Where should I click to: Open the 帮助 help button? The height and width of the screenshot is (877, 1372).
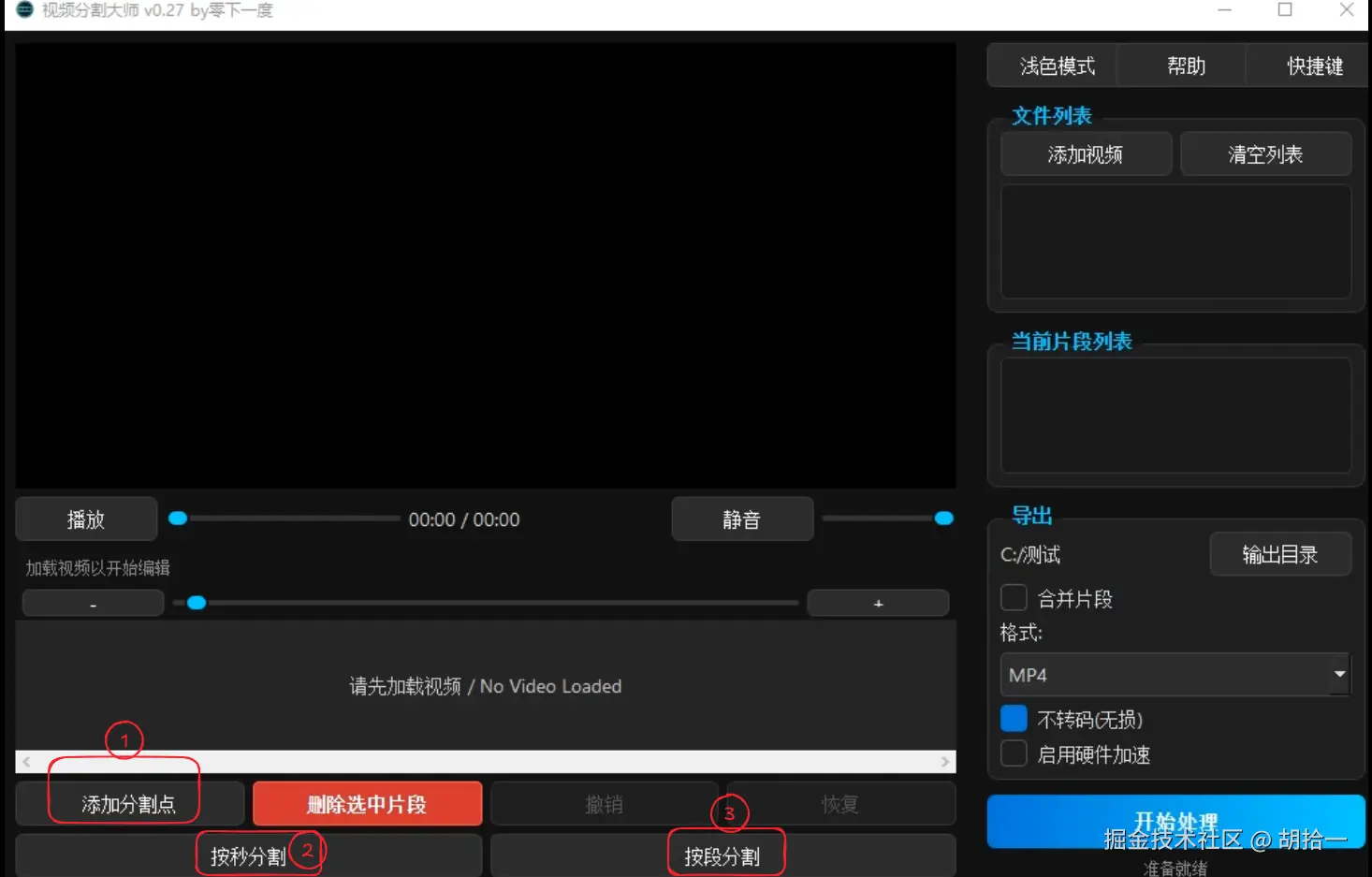1184,66
